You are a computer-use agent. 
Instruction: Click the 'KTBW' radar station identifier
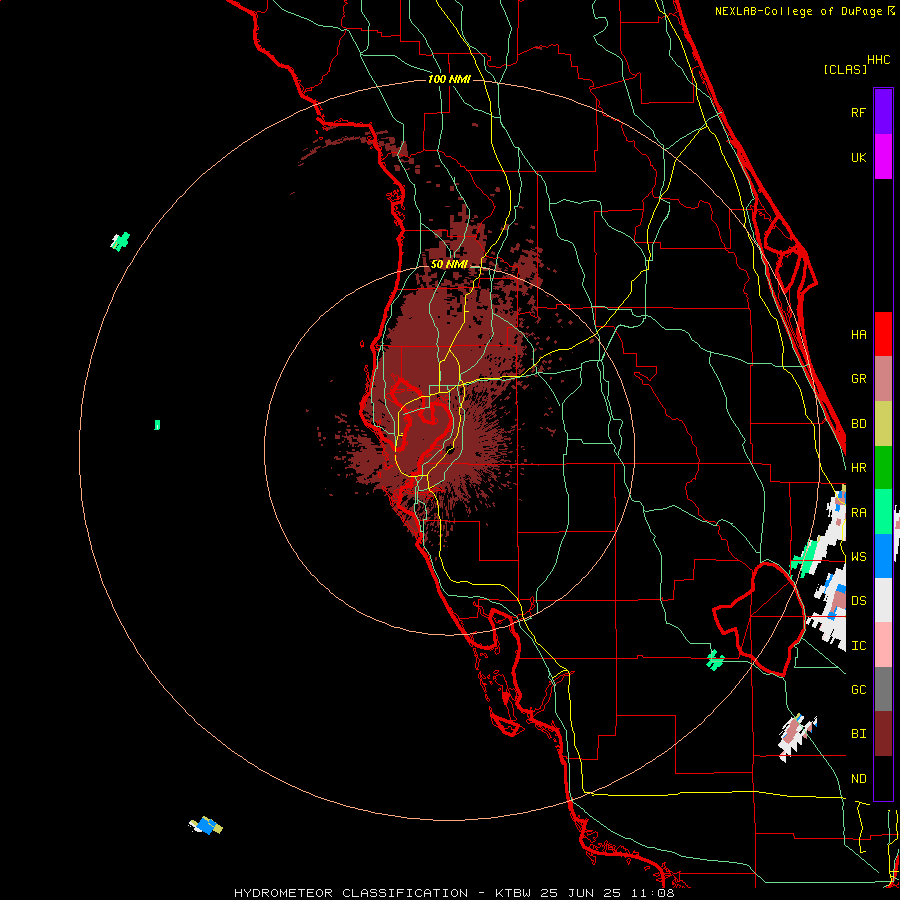click(513, 893)
